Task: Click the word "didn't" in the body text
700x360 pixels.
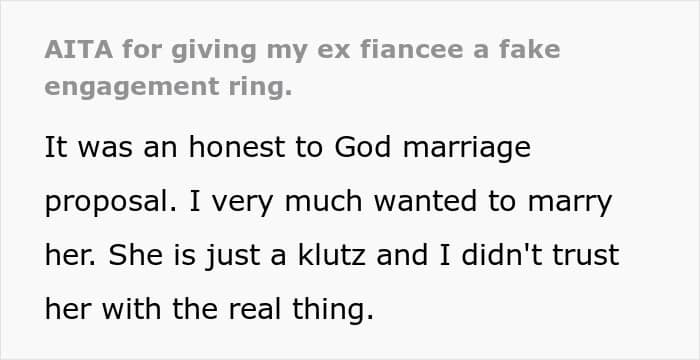Action: [501, 255]
